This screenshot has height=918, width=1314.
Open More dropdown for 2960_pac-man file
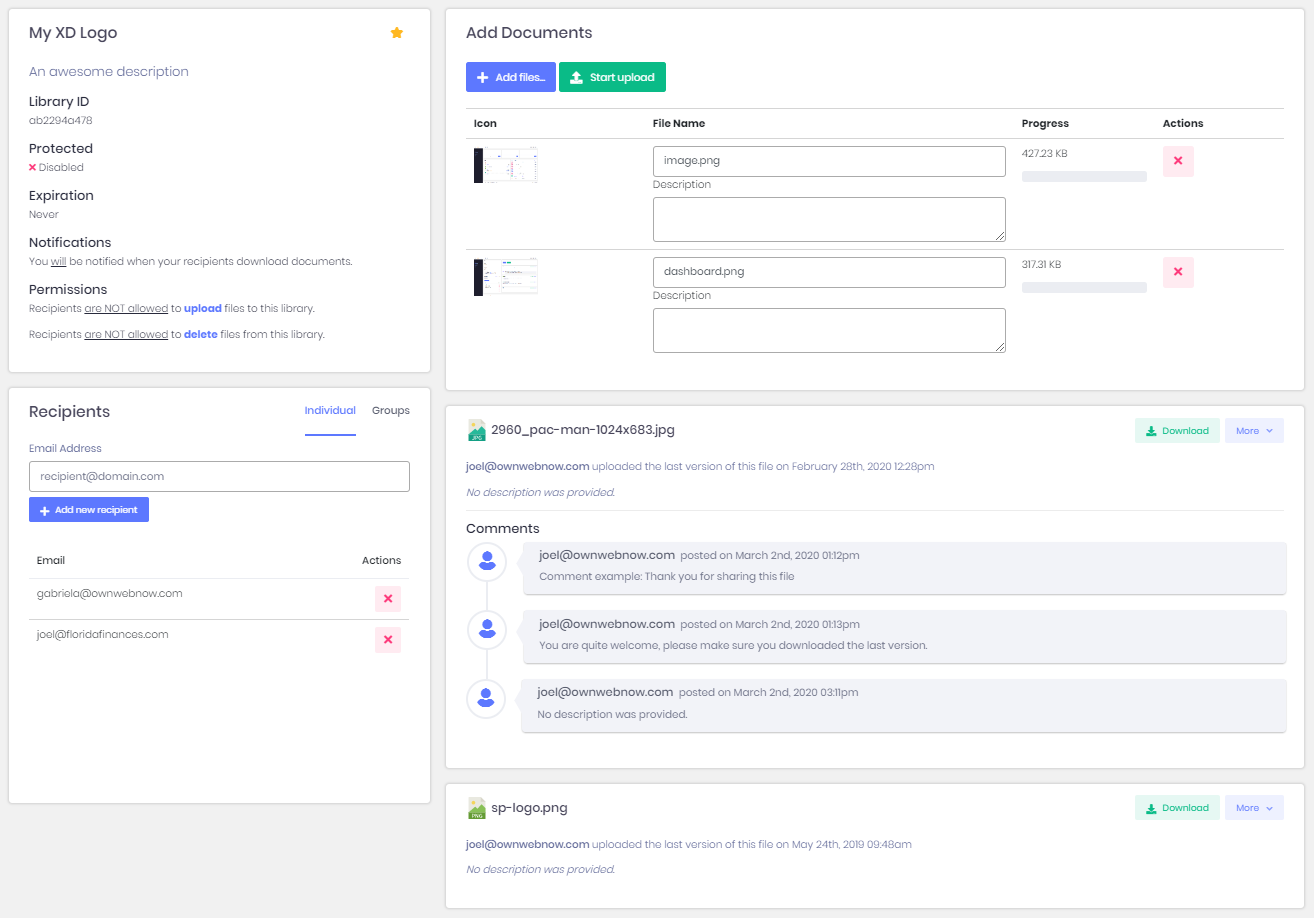[x=1253, y=431]
